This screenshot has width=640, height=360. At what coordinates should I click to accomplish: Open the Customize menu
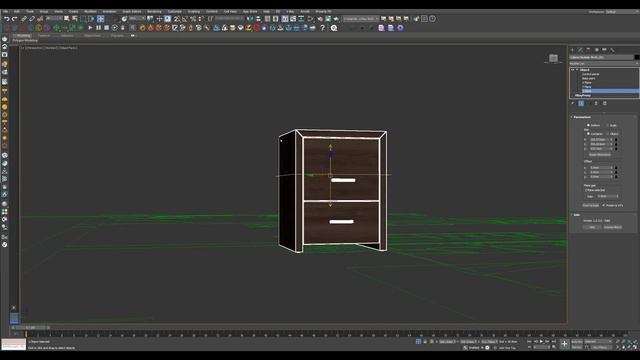[175, 11]
